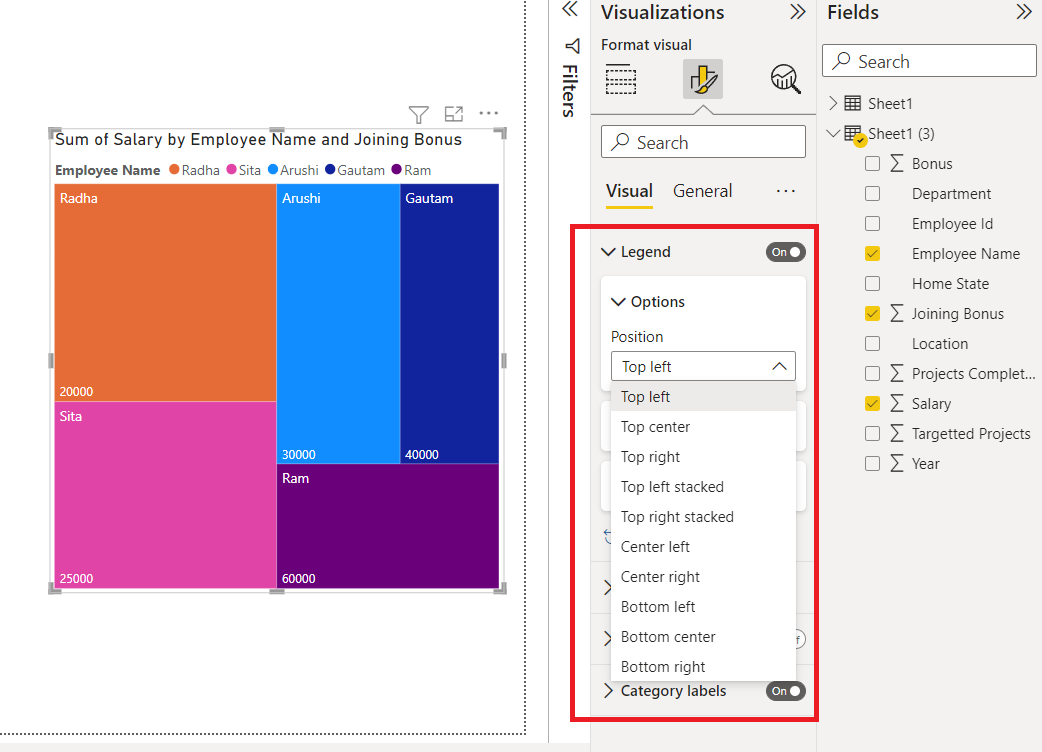Close the Position dropdown showing Top left
The height and width of the screenshot is (752, 1042).
(703, 366)
